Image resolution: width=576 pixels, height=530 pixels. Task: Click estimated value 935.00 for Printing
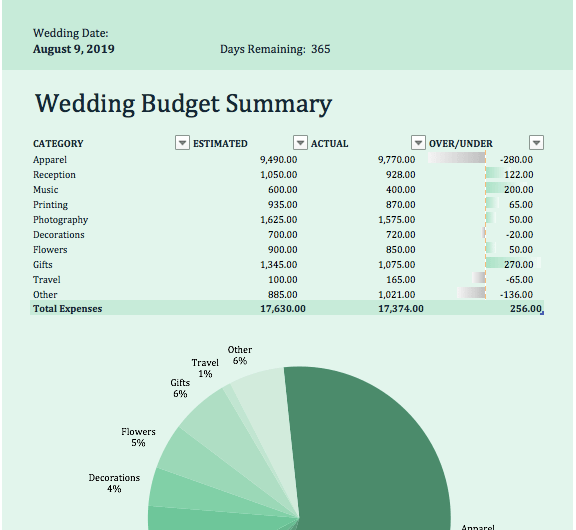[x=282, y=205]
